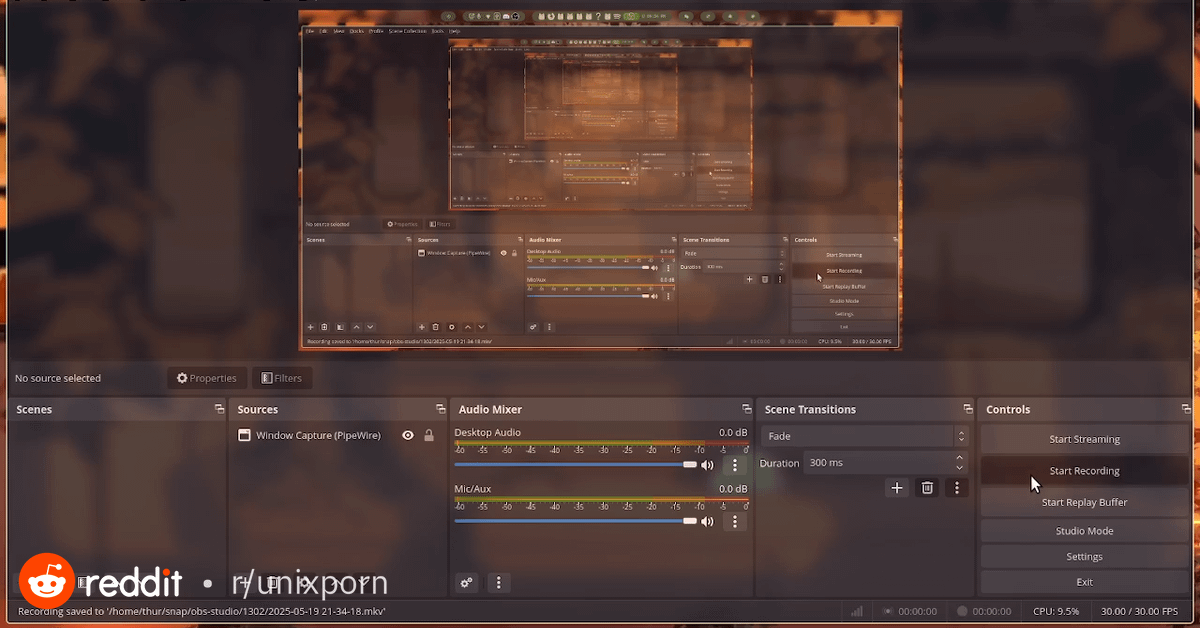Viewport: 1200px width, 628px height.
Task: Click the OBS preview canvas
Action: coord(600,180)
